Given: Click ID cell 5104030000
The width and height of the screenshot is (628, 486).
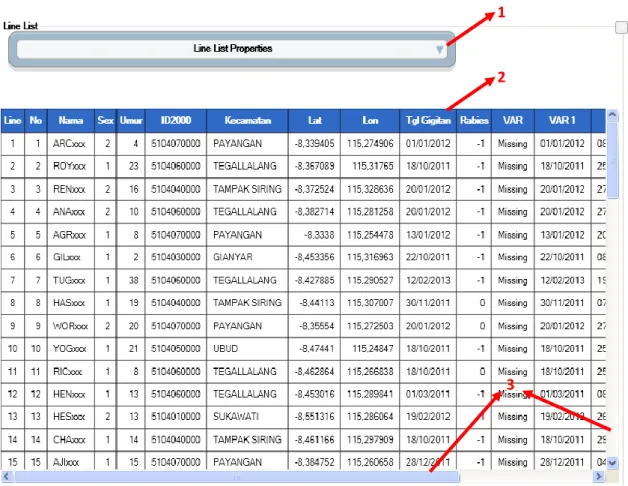Looking at the screenshot, I should click(176, 257).
